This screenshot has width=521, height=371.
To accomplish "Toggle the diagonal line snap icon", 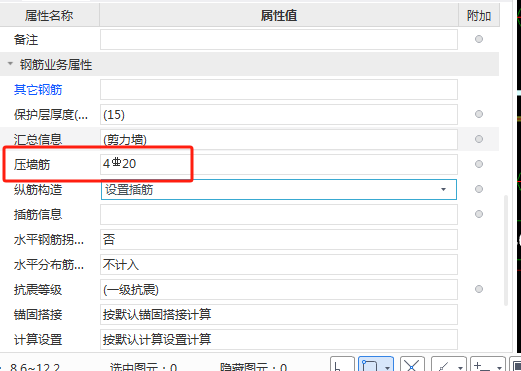I will point(444,366).
